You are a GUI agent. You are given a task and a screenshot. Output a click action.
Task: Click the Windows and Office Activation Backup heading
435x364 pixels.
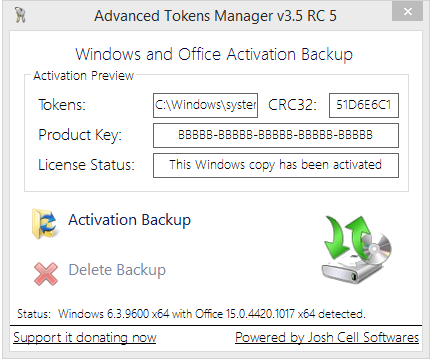[x=214, y=54]
